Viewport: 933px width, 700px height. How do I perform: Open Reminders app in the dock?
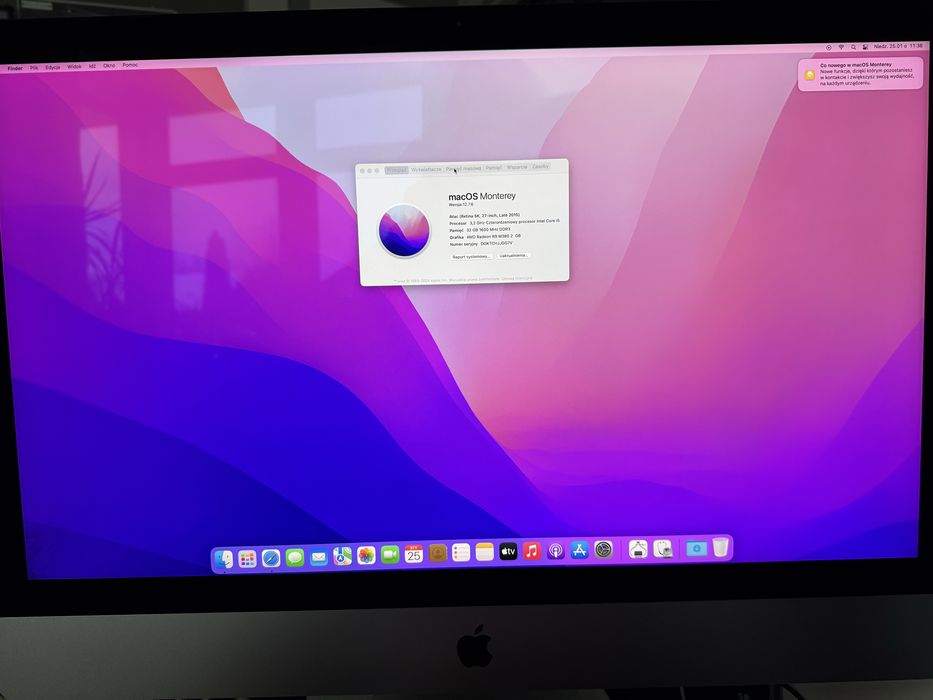click(x=461, y=554)
